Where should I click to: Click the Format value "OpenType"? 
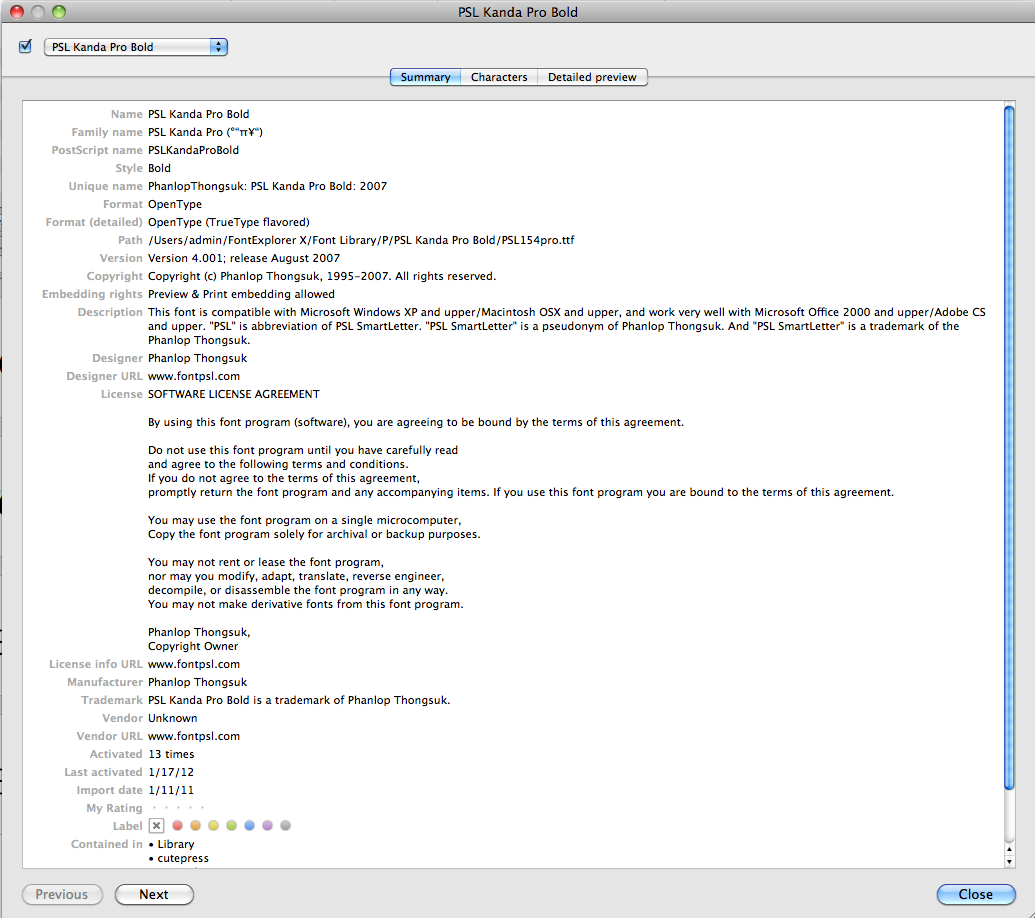point(175,205)
